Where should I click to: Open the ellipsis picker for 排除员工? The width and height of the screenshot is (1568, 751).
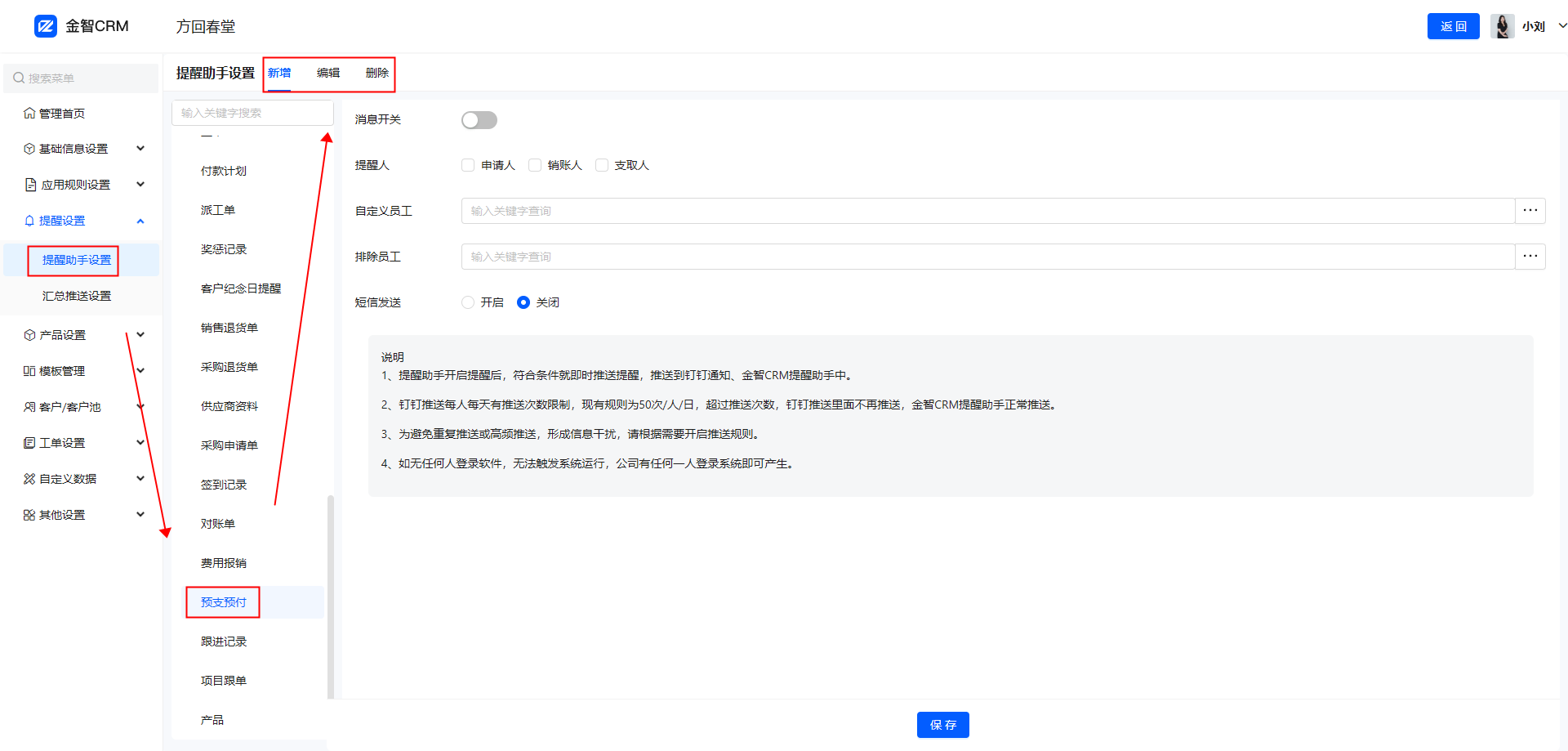[1530, 257]
